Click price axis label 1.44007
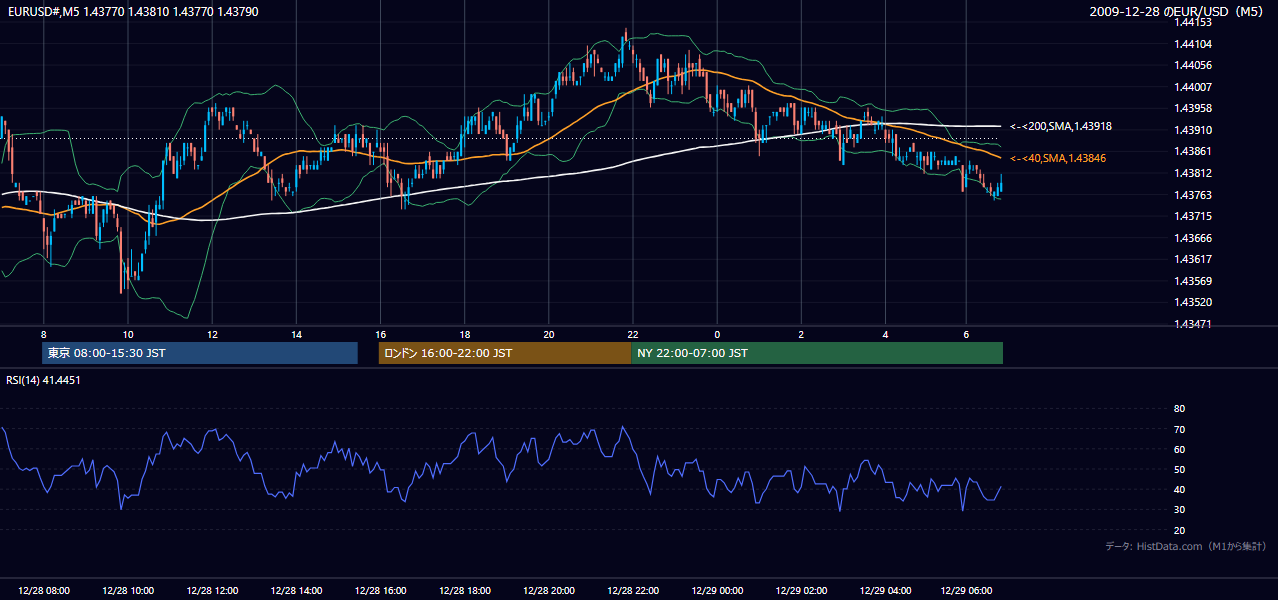The height and width of the screenshot is (600, 1278). click(x=1193, y=87)
